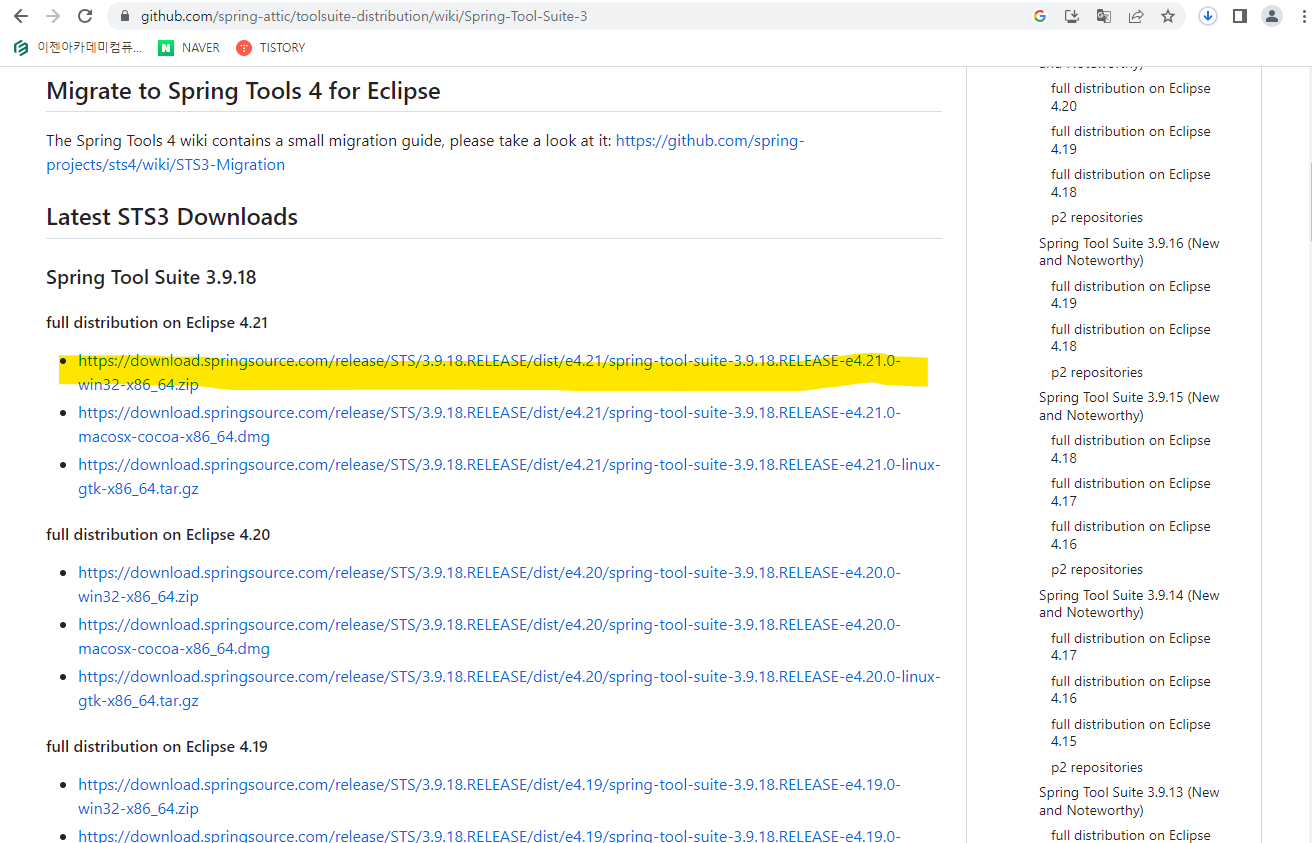Open sidebar Spring Tool Suite 3.9.15 link
Viewport: 1312px width, 843px height.
click(1129, 406)
